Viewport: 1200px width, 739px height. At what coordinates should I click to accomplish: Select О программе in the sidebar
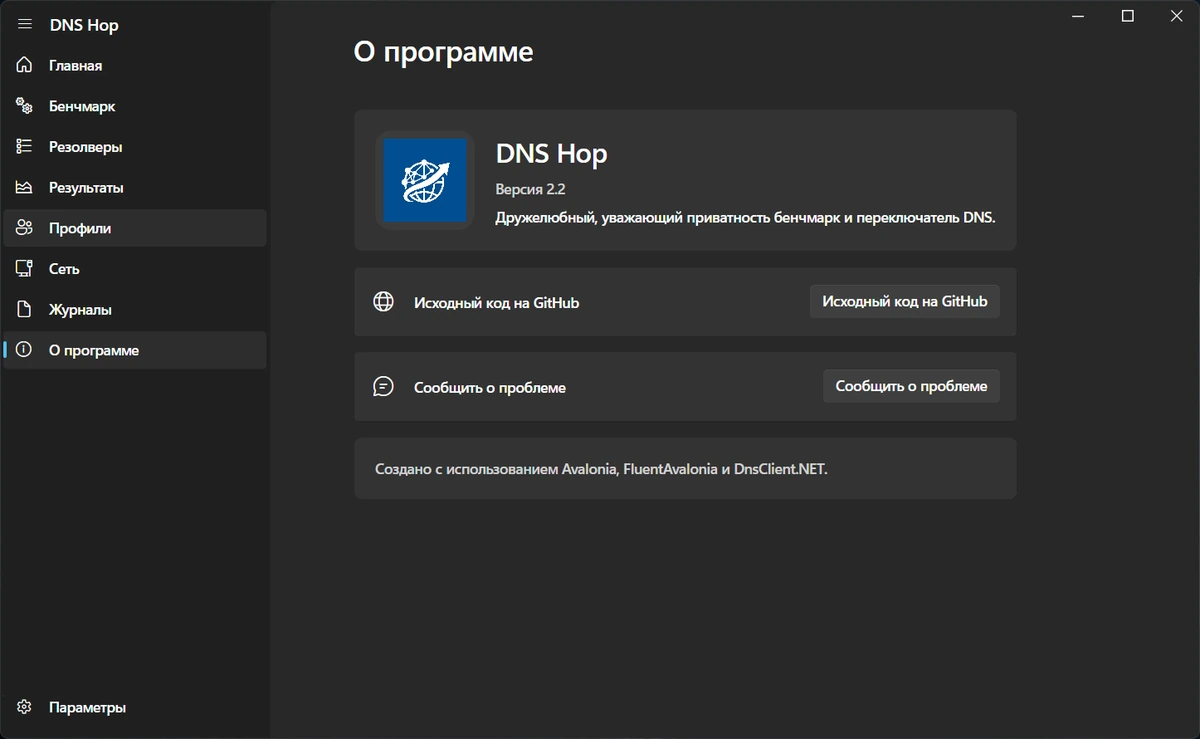[135, 350]
